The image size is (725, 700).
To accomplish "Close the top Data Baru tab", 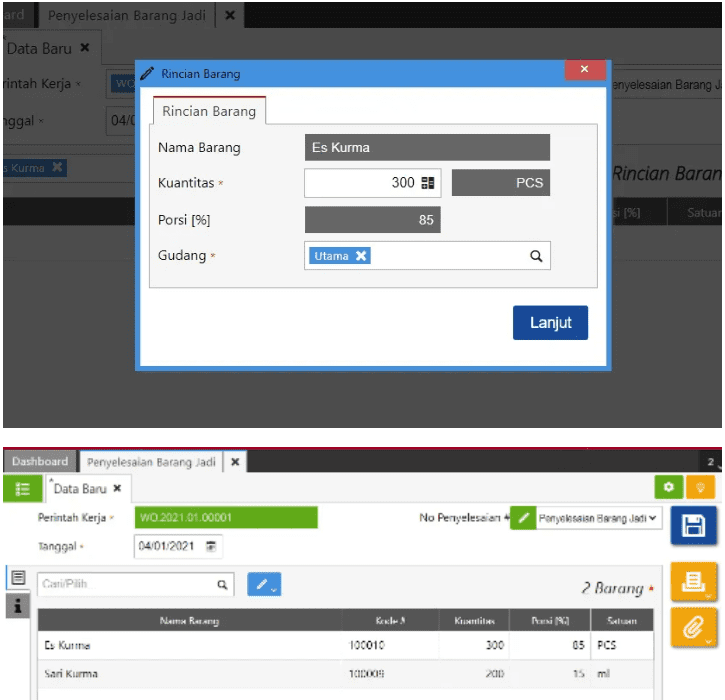I will (x=85, y=48).
